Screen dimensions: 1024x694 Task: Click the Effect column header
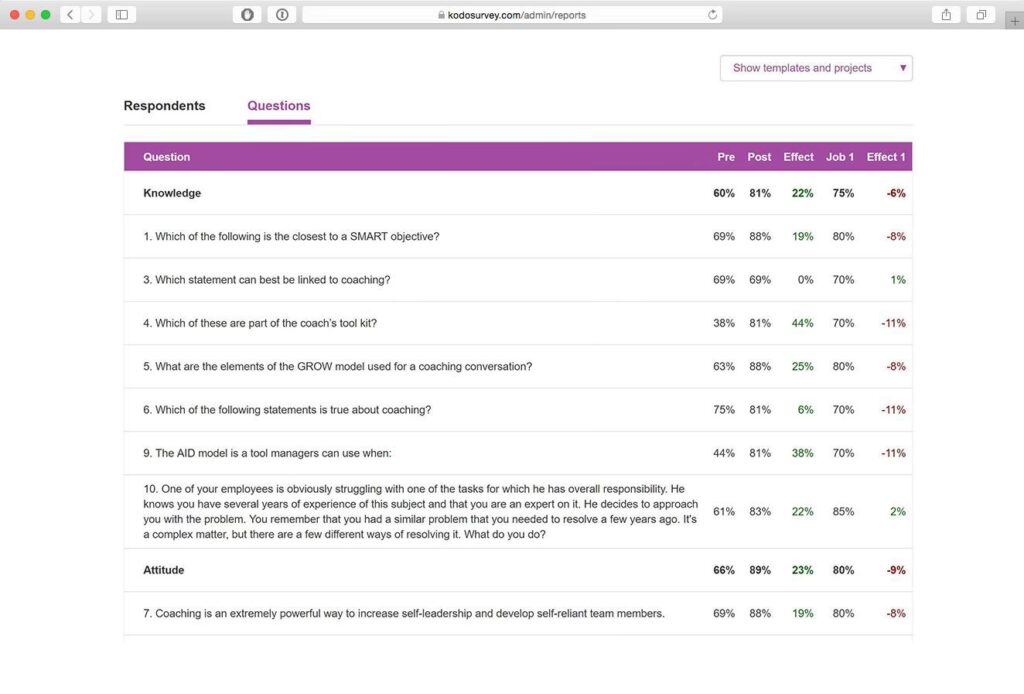(x=798, y=157)
